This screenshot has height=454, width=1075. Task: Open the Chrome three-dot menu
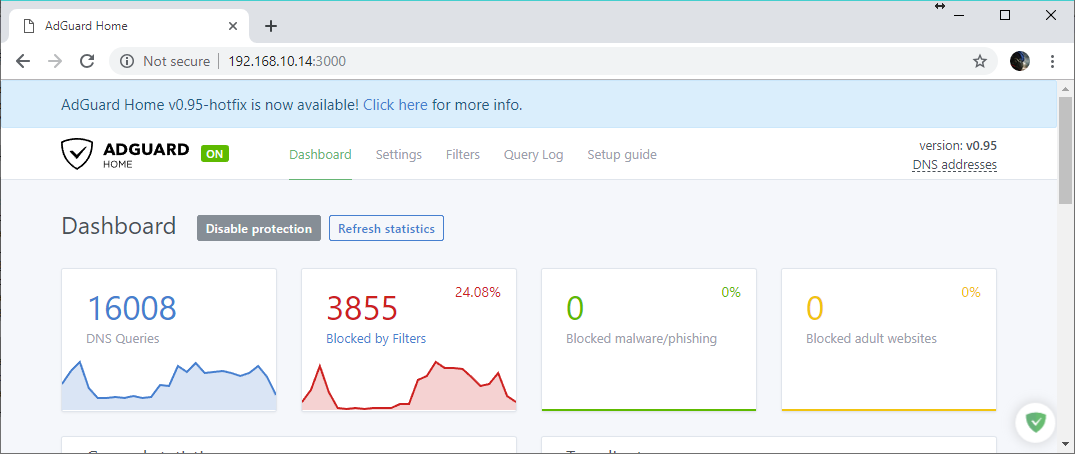[x=1052, y=62]
